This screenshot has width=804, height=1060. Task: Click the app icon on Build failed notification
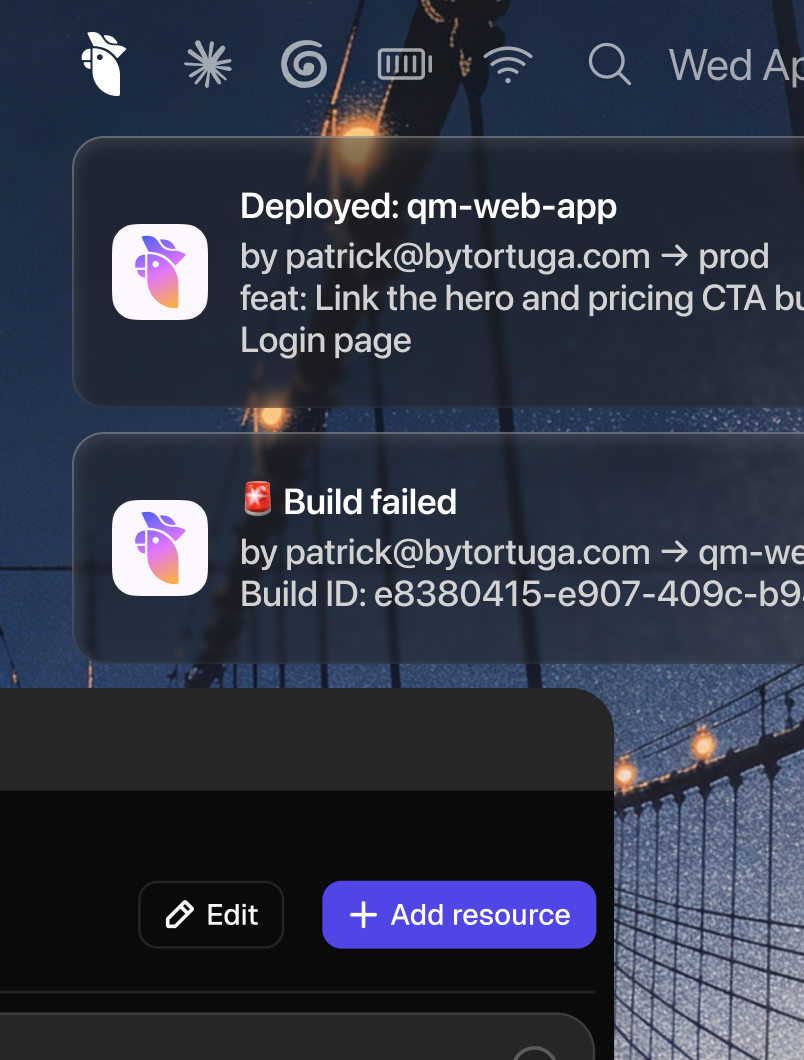click(x=160, y=548)
